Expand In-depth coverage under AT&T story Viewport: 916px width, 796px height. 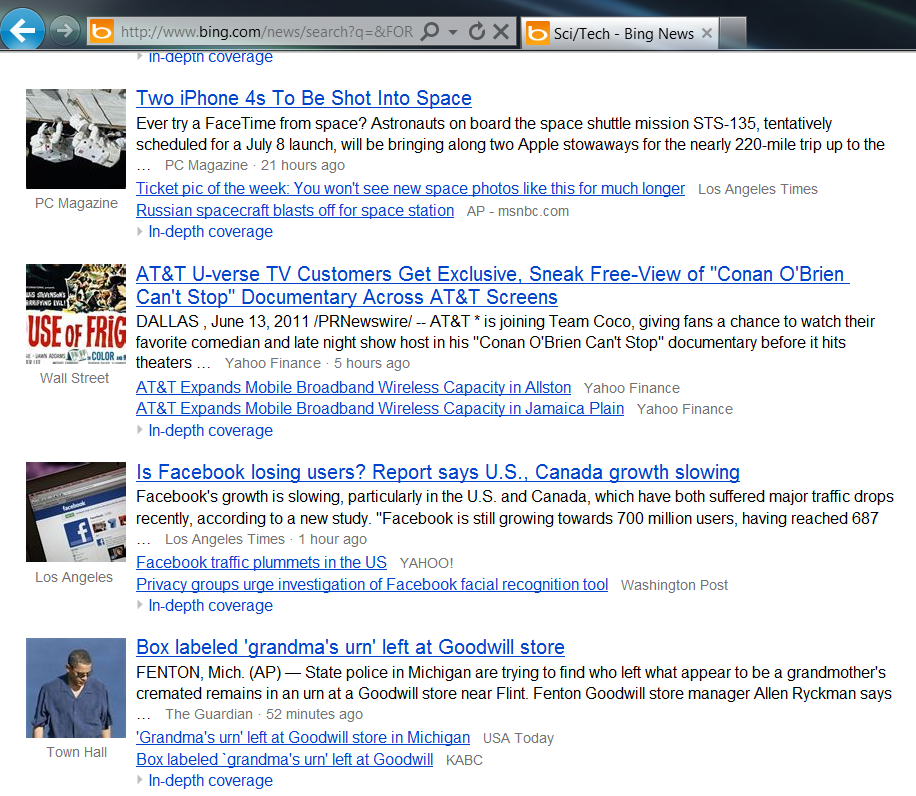[210, 431]
